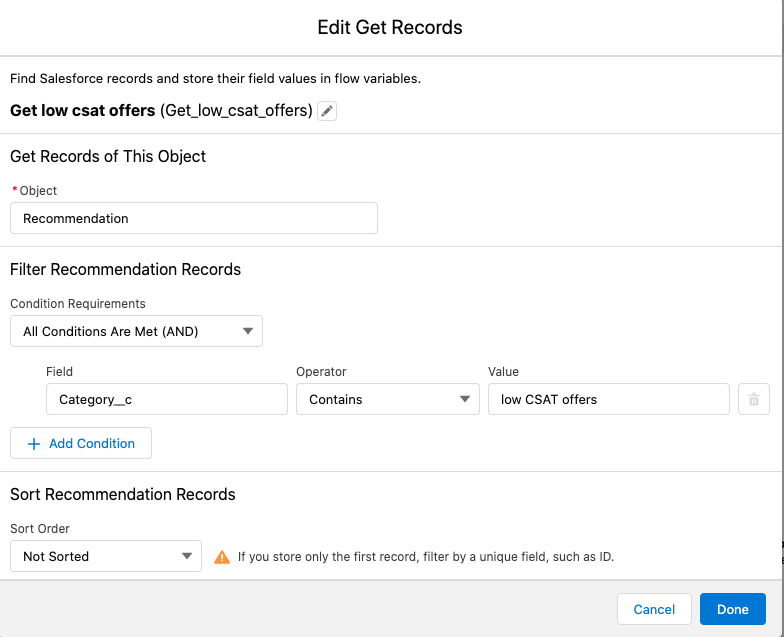Click the Category__c field input
This screenshot has width=784, height=637.
(x=167, y=400)
